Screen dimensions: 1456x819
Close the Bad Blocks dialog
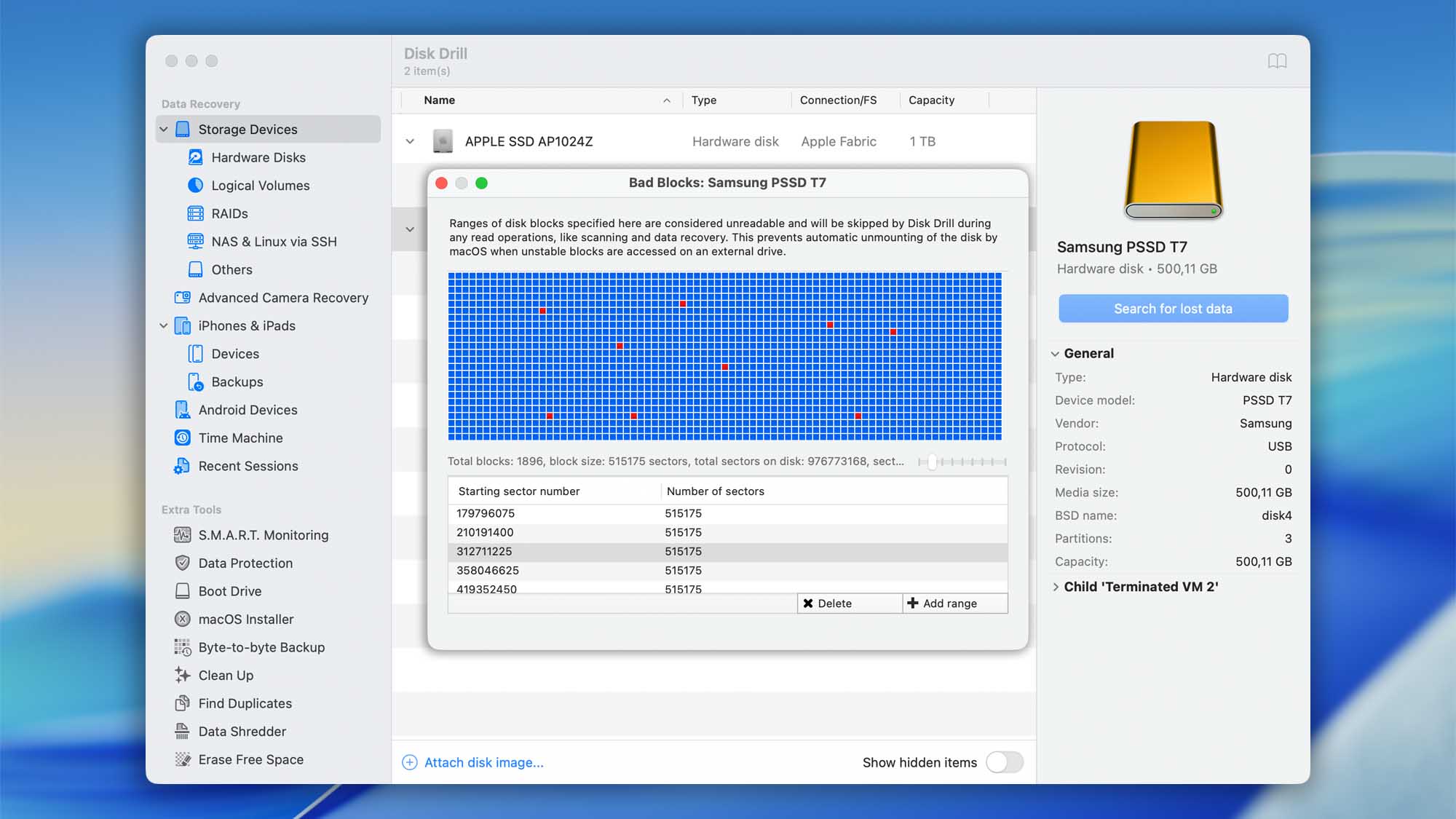coord(441,183)
